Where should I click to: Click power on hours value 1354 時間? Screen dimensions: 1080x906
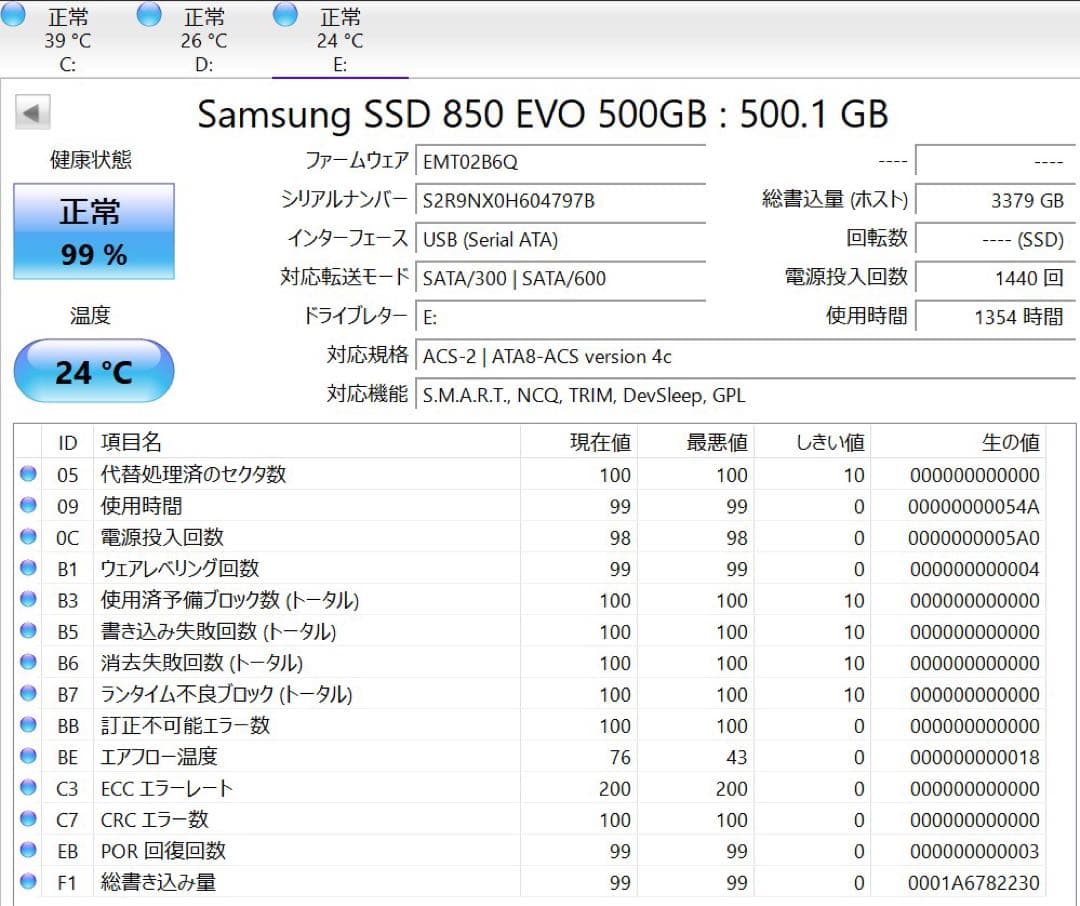point(995,318)
